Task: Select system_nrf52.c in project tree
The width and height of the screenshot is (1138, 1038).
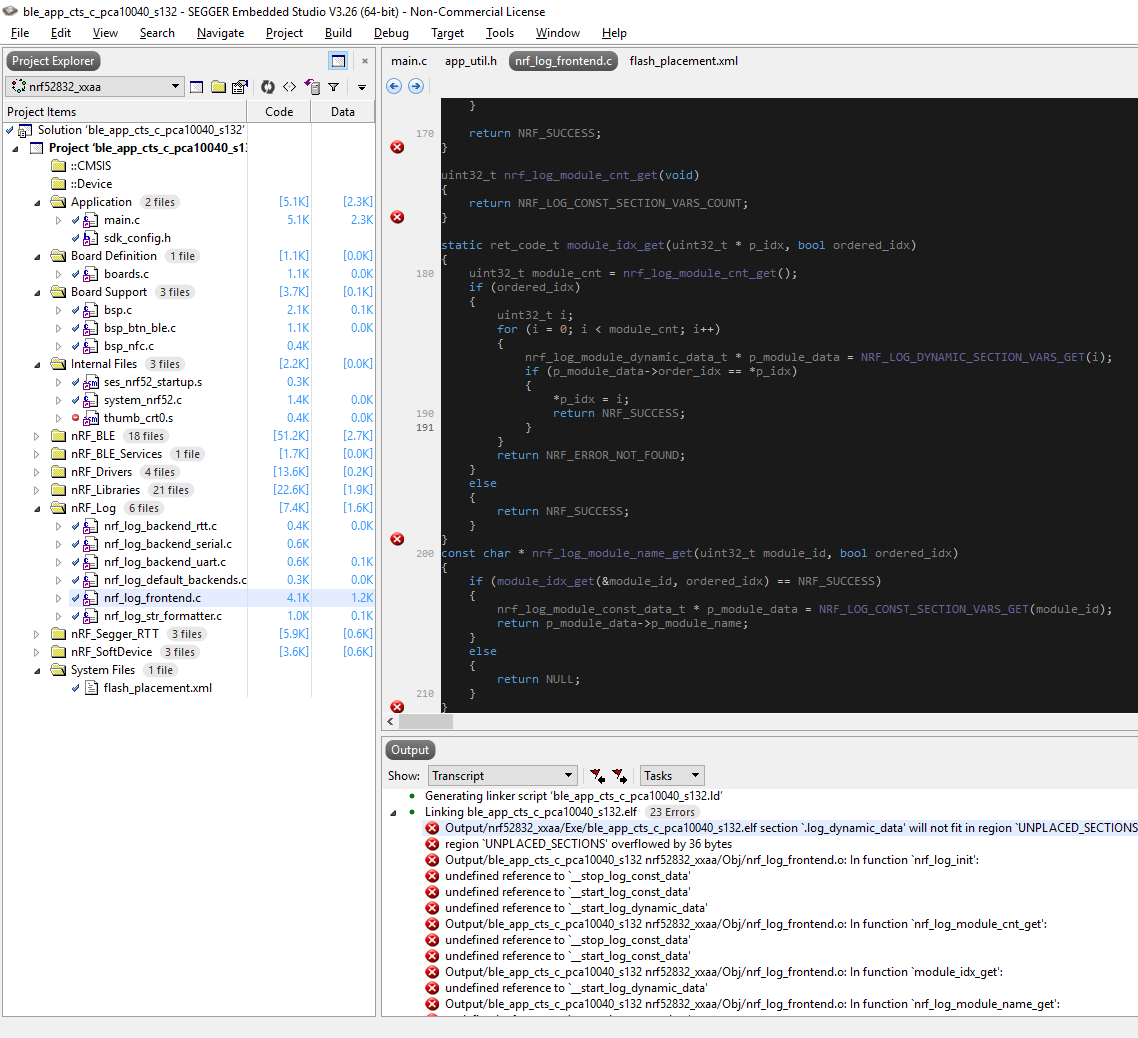Action: coord(142,400)
